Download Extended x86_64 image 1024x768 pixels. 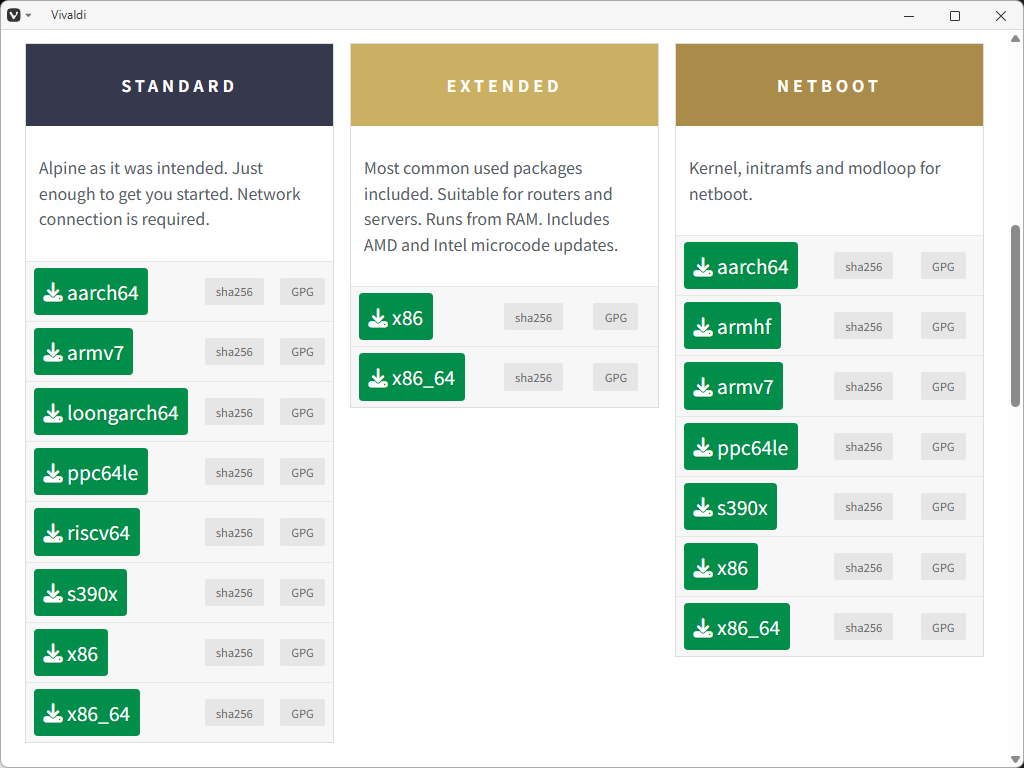pyautogui.click(x=412, y=377)
